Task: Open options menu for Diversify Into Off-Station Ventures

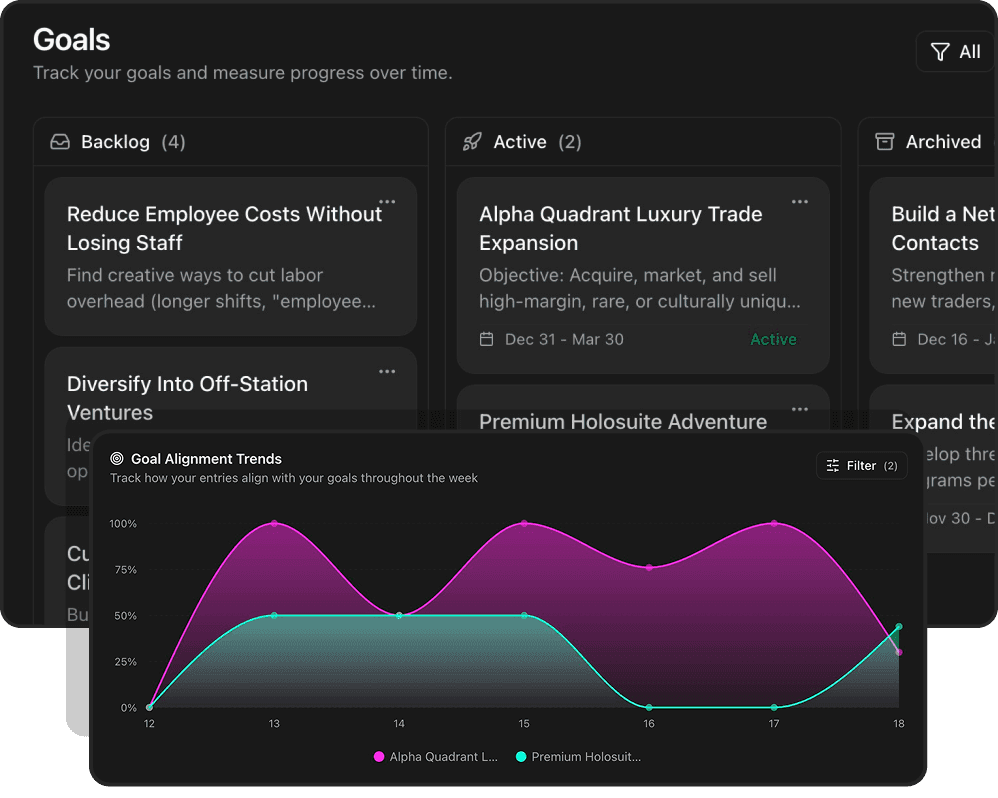Action: (387, 372)
